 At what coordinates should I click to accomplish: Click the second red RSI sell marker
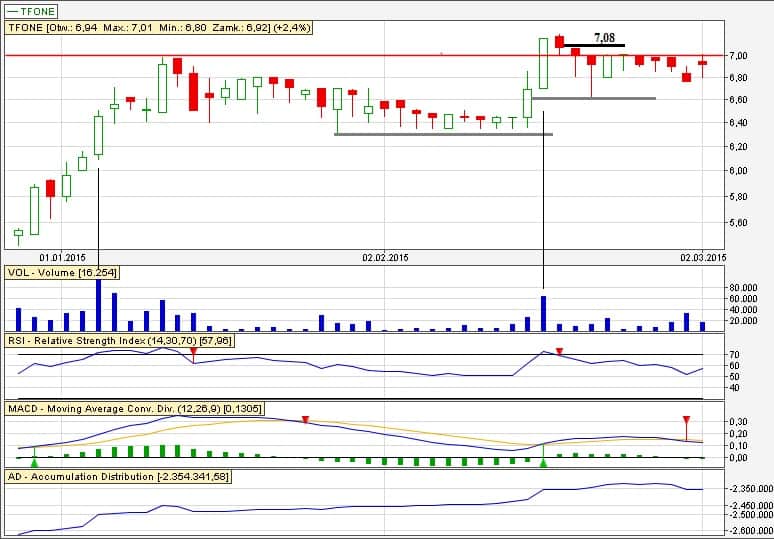tap(559, 352)
